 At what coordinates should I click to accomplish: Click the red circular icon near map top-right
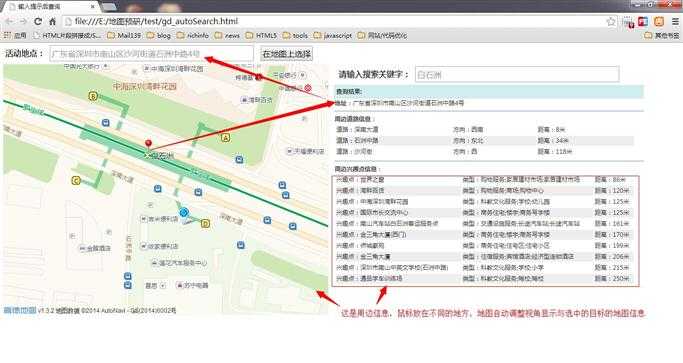(308, 88)
